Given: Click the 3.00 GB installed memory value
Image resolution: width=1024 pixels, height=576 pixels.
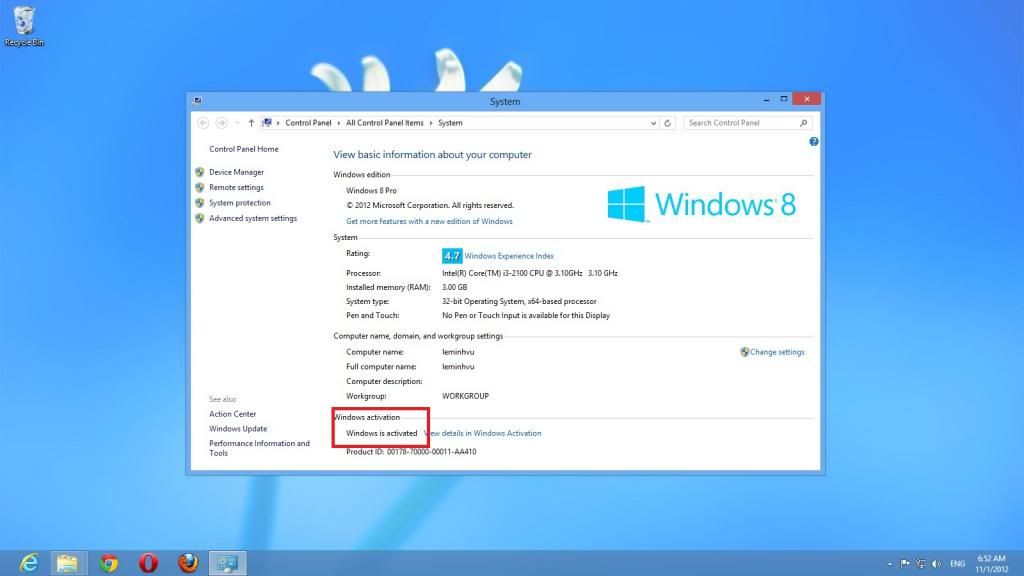Looking at the screenshot, I should coord(455,287).
